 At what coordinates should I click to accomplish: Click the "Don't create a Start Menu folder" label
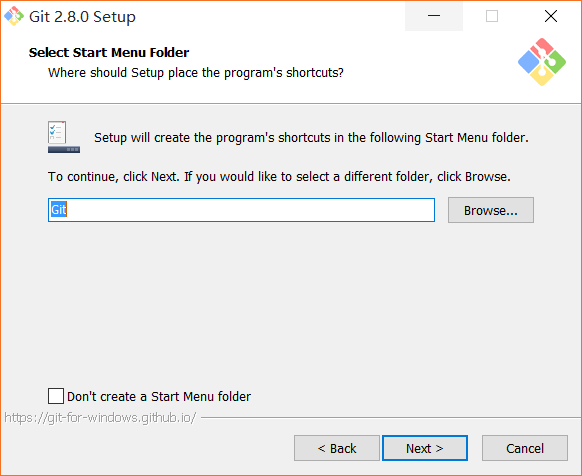(x=159, y=397)
